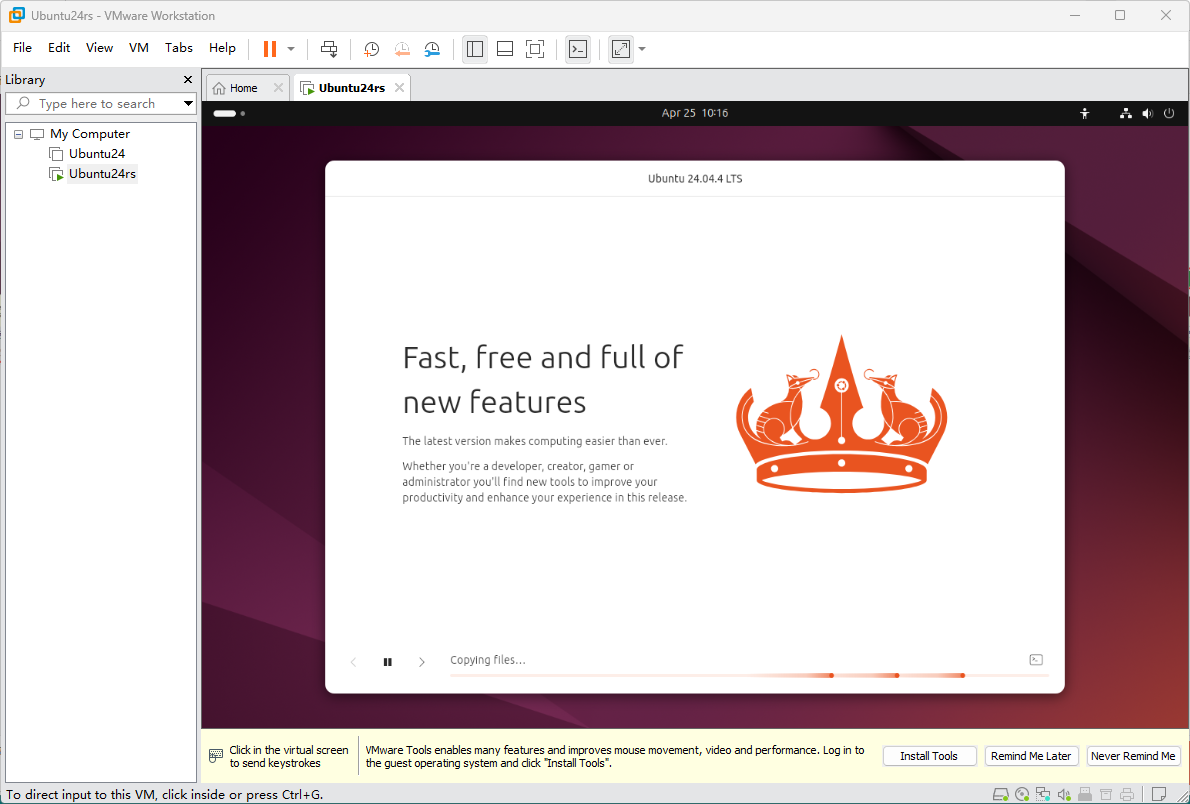Toggle the console view terminal icon in toolbar
Image resolution: width=1190 pixels, height=804 pixels.
pos(578,49)
